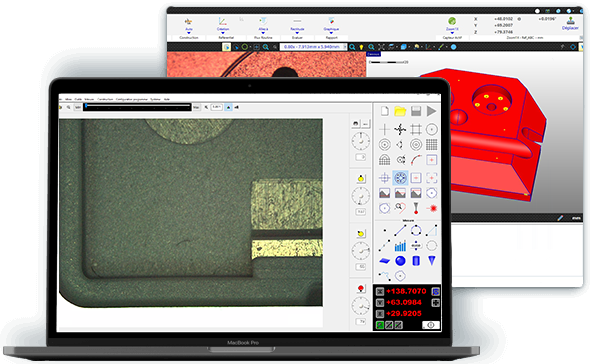Toggle the ring light yellow bulb control
The image size is (590, 364).
[361, 233]
